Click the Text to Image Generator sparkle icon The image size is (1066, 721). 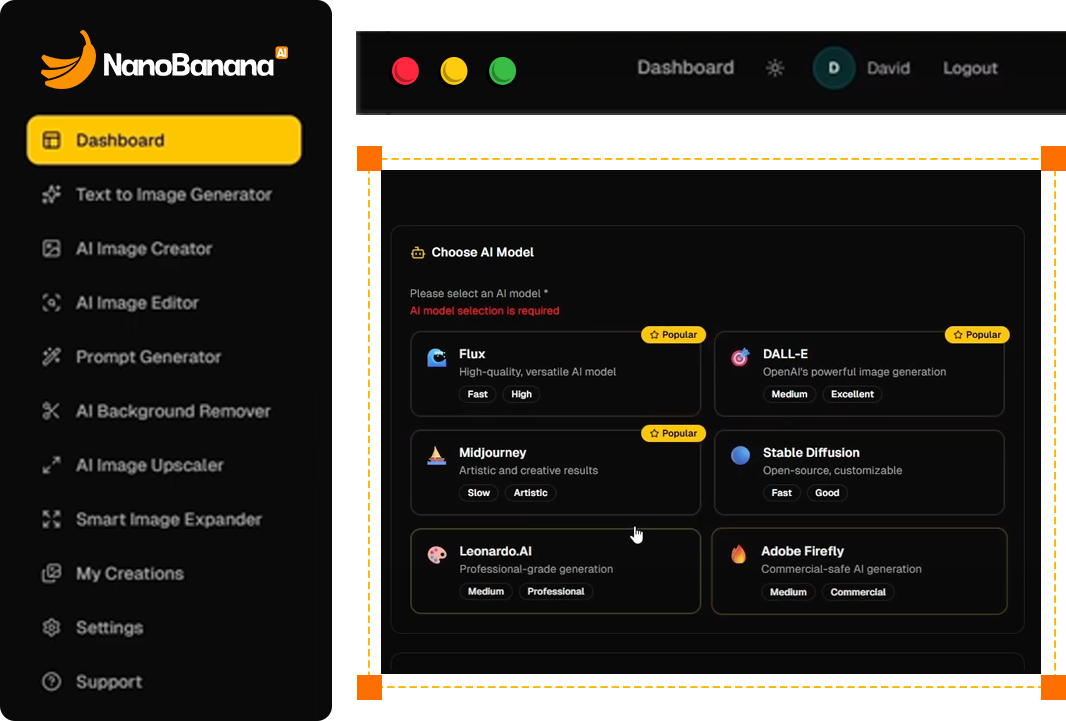click(52, 194)
